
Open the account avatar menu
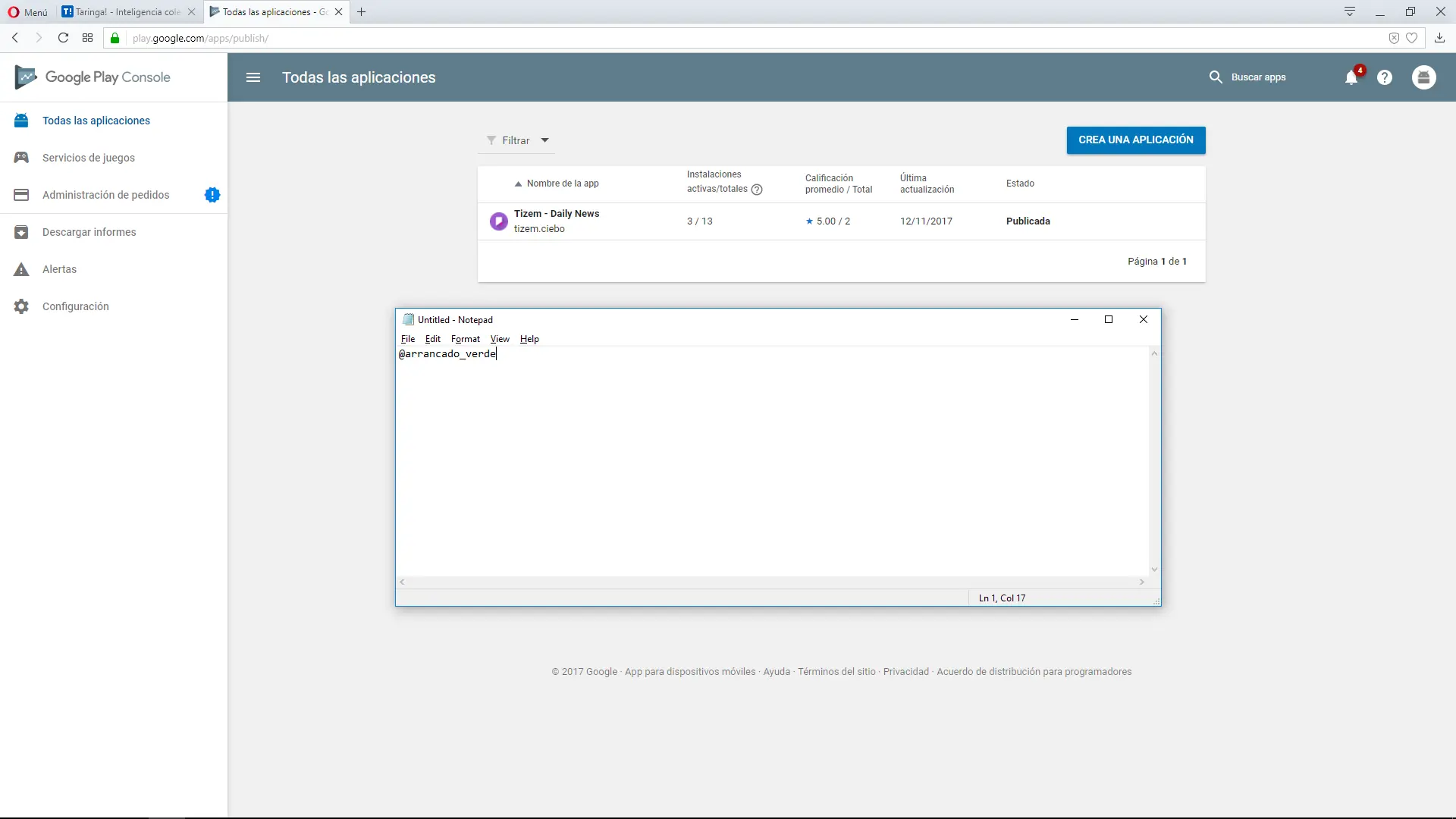click(1424, 77)
